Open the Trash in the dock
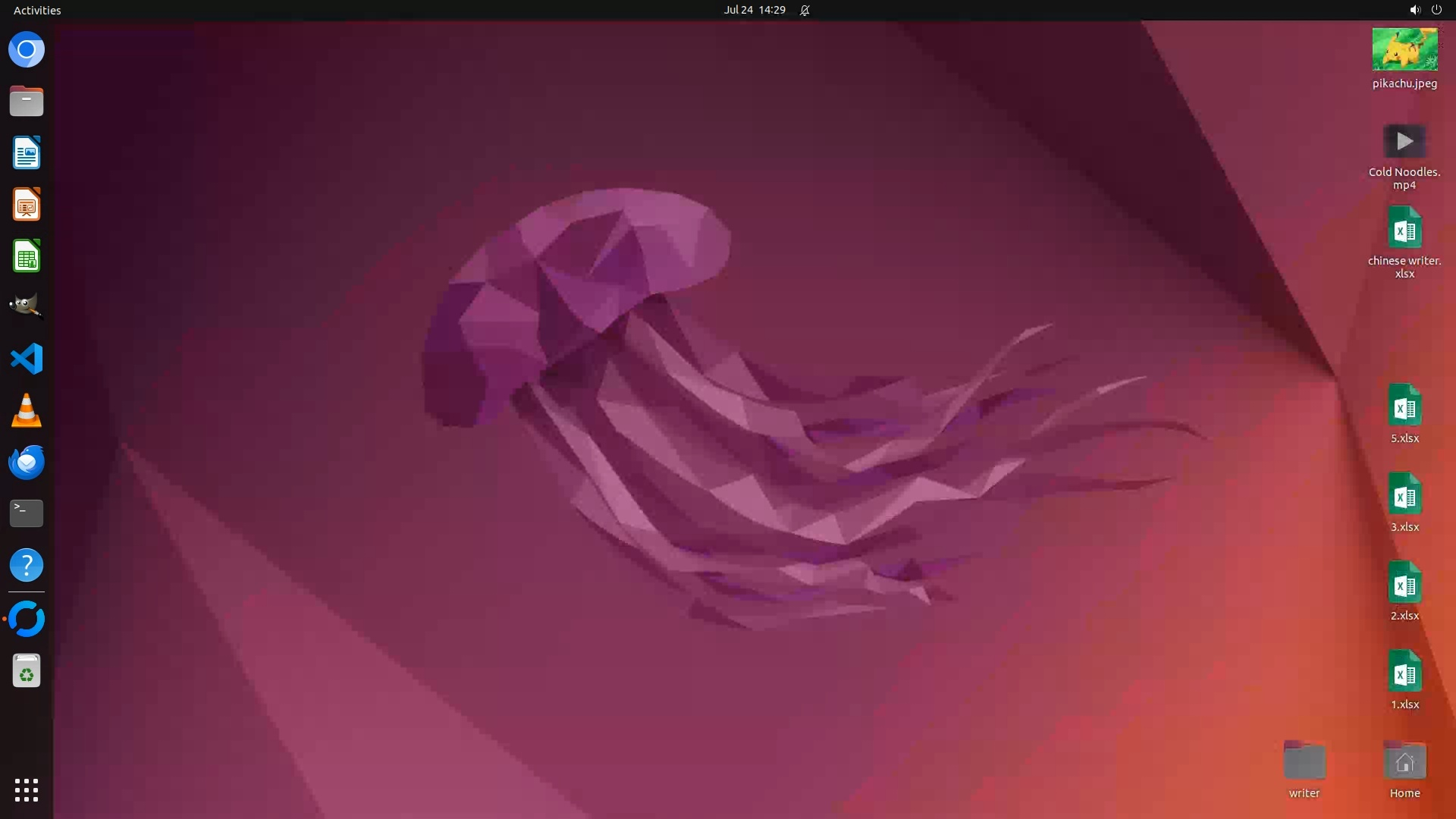Screen dimensions: 1456x819 pyautogui.click(x=27, y=671)
